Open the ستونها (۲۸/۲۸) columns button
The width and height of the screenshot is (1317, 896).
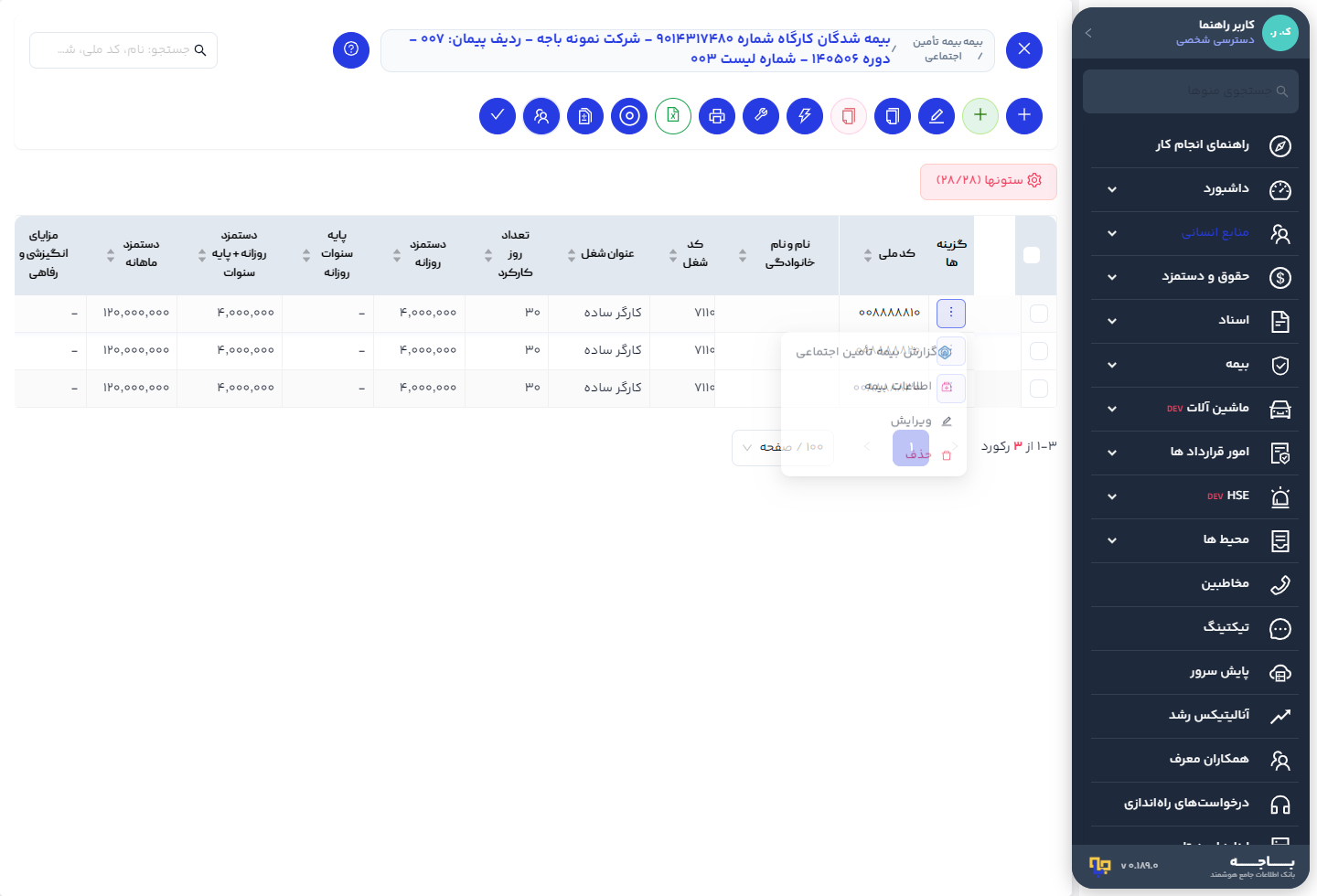pos(989,181)
